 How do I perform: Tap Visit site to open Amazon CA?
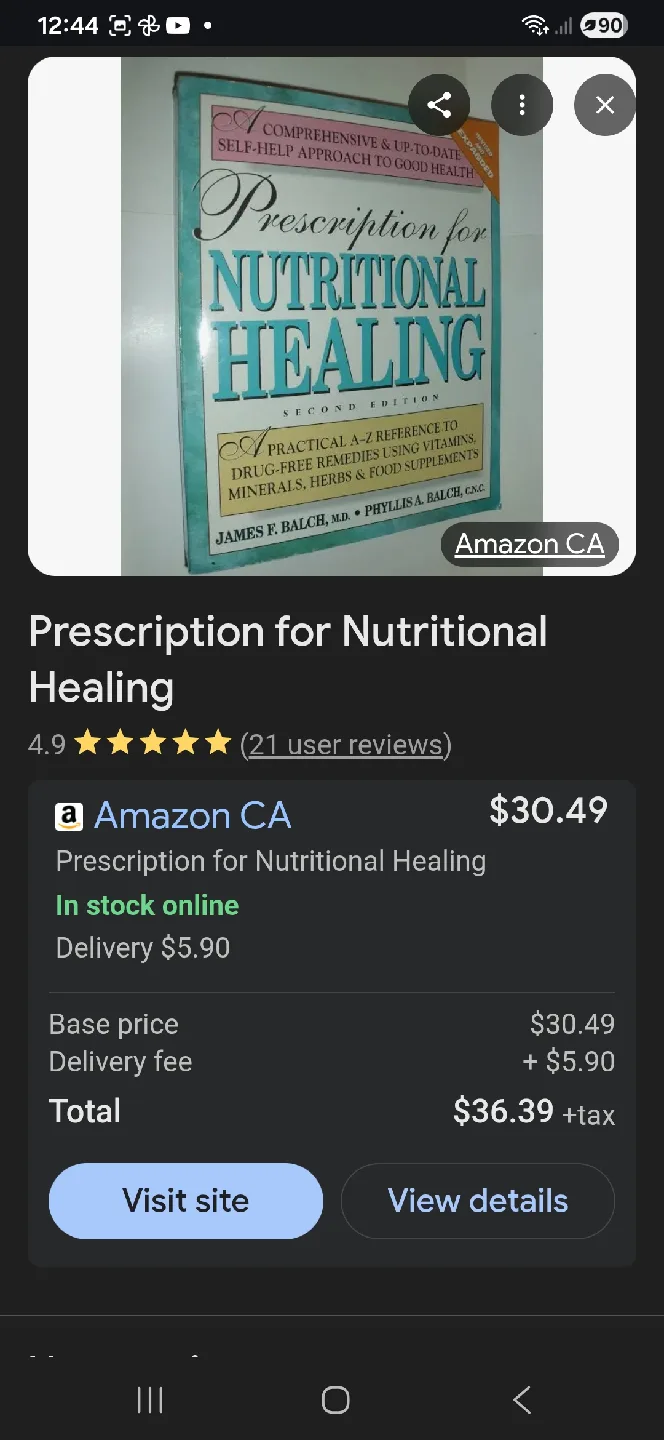pos(185,1200)
